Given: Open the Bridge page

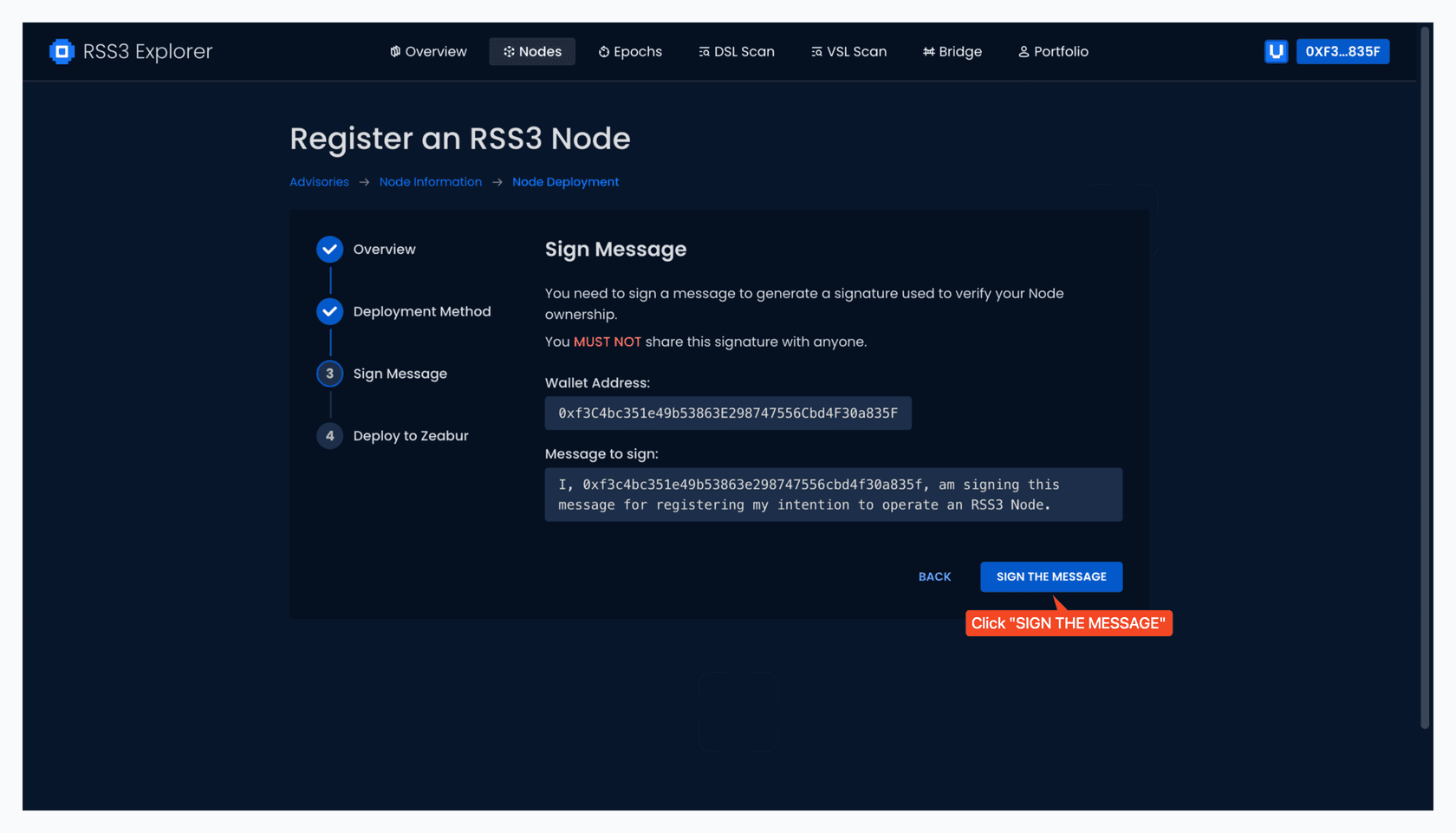Looking at the screenshot, I should pyautogui.click(x=952, y=51).
